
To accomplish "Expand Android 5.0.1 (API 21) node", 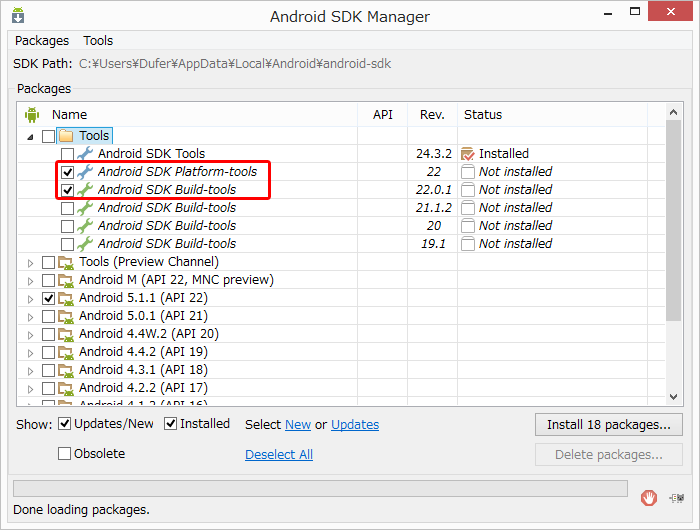I will [30, 317].
